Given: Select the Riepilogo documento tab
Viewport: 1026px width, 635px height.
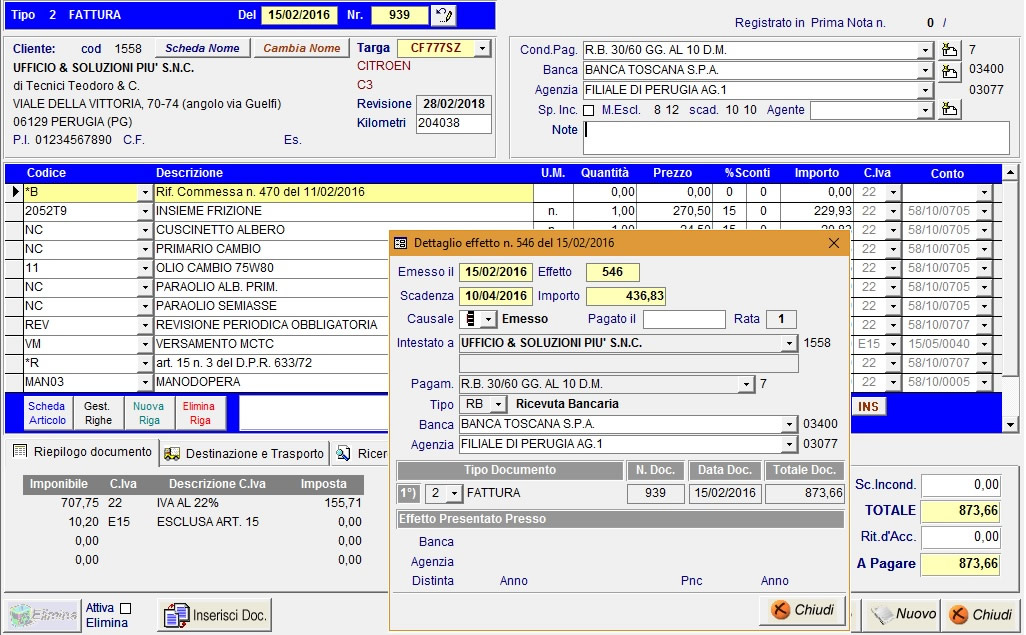Looking at the screenshot, I should pyautogui.click(x=82, y=452).
